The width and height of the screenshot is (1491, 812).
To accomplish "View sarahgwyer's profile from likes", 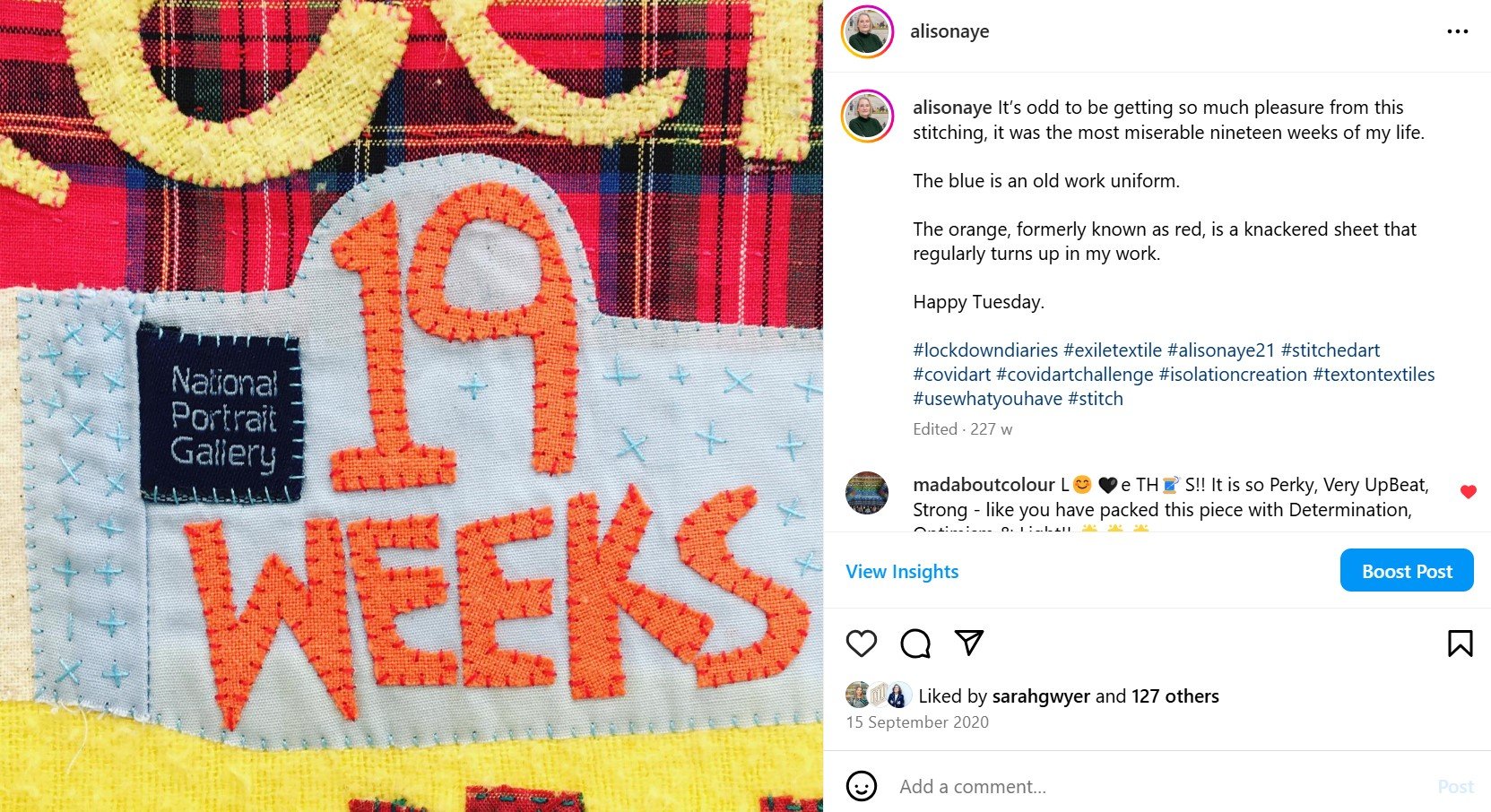I will point(1041,696).
